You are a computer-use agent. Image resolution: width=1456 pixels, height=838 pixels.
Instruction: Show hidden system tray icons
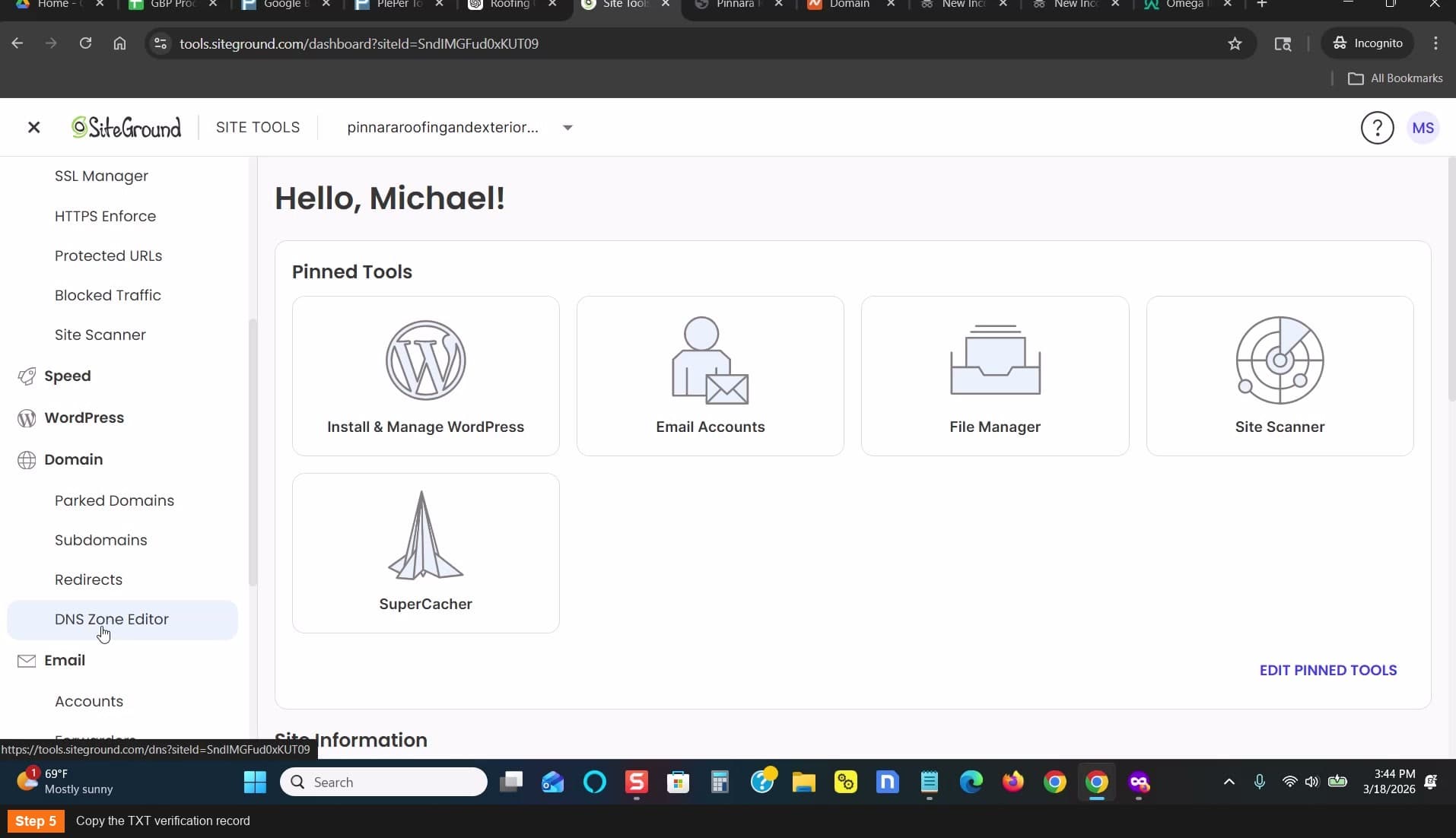(1229, 782)
